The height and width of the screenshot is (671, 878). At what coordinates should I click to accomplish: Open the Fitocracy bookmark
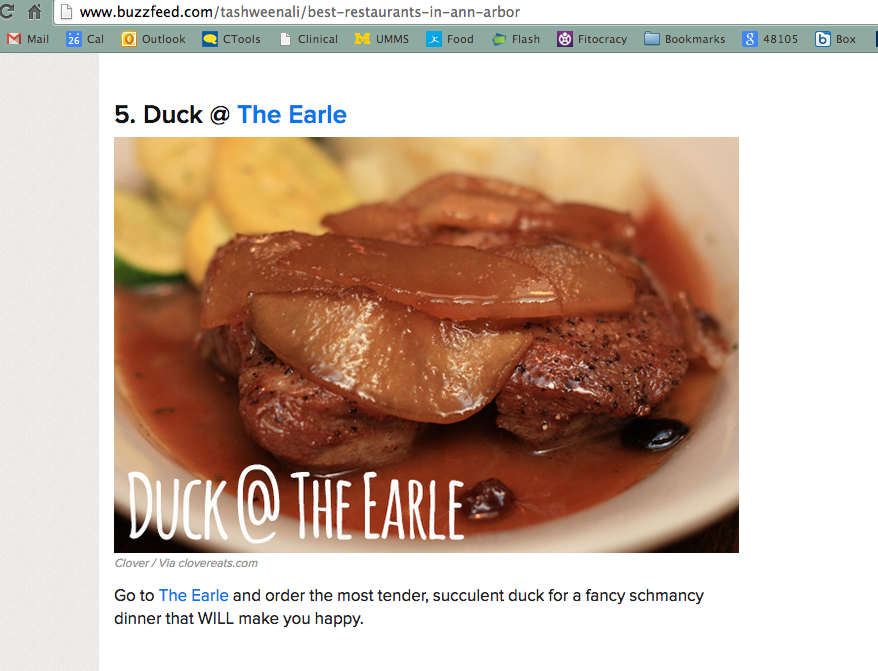(592, 39)
